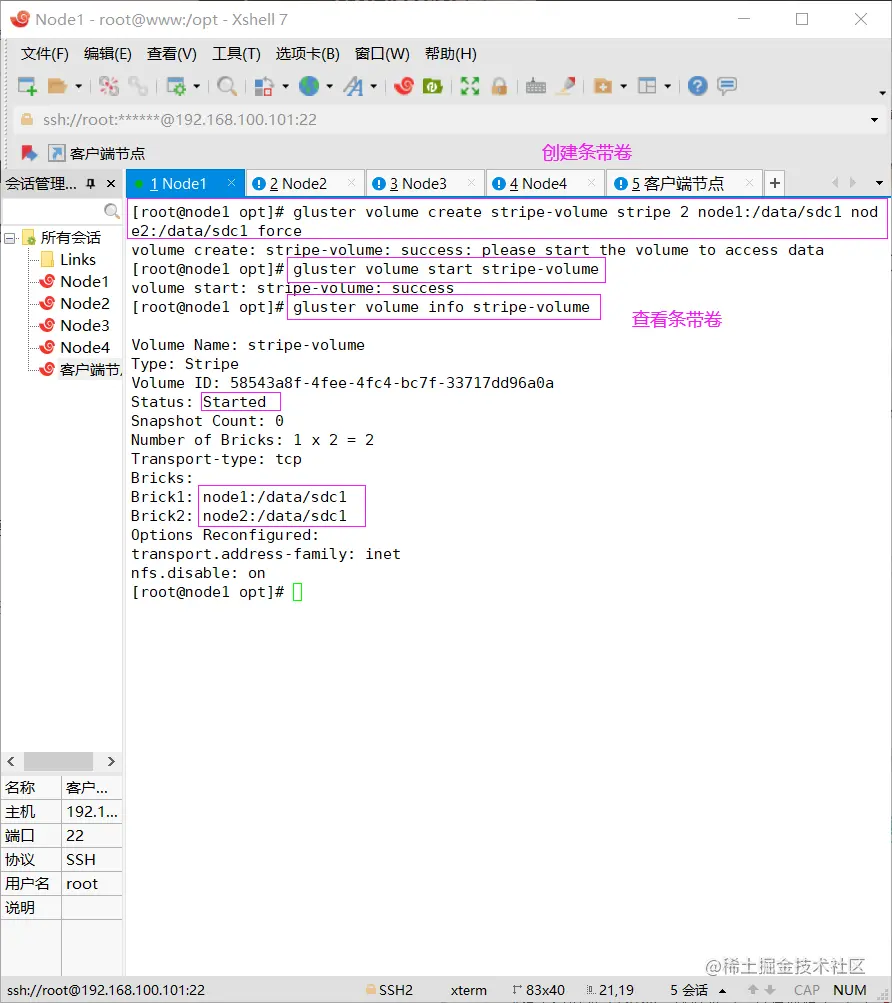Close the 2 Node2 tab

click(x=351, y=183)
